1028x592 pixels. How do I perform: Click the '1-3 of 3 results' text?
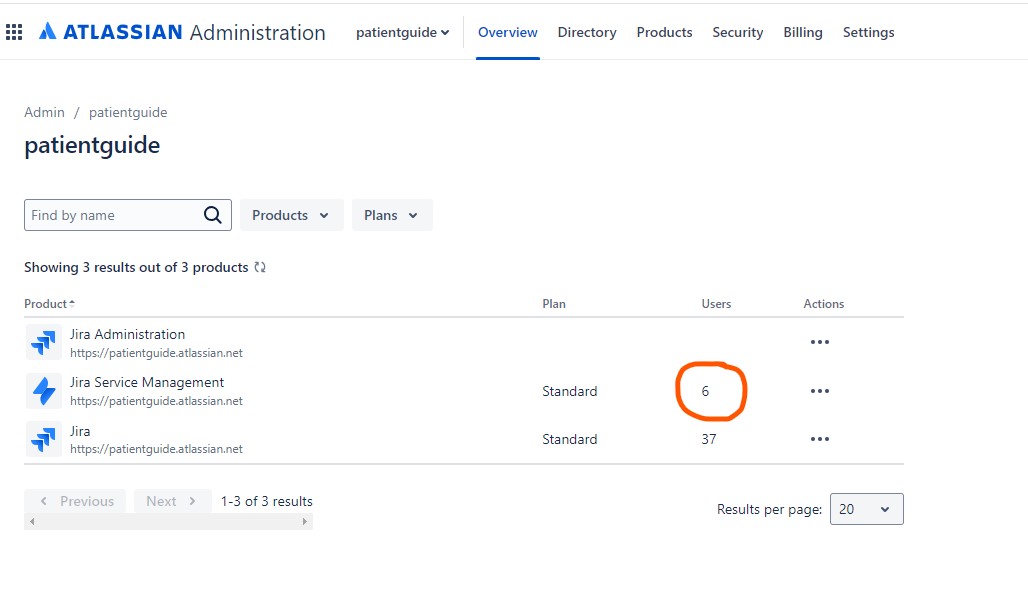(266, 501)
